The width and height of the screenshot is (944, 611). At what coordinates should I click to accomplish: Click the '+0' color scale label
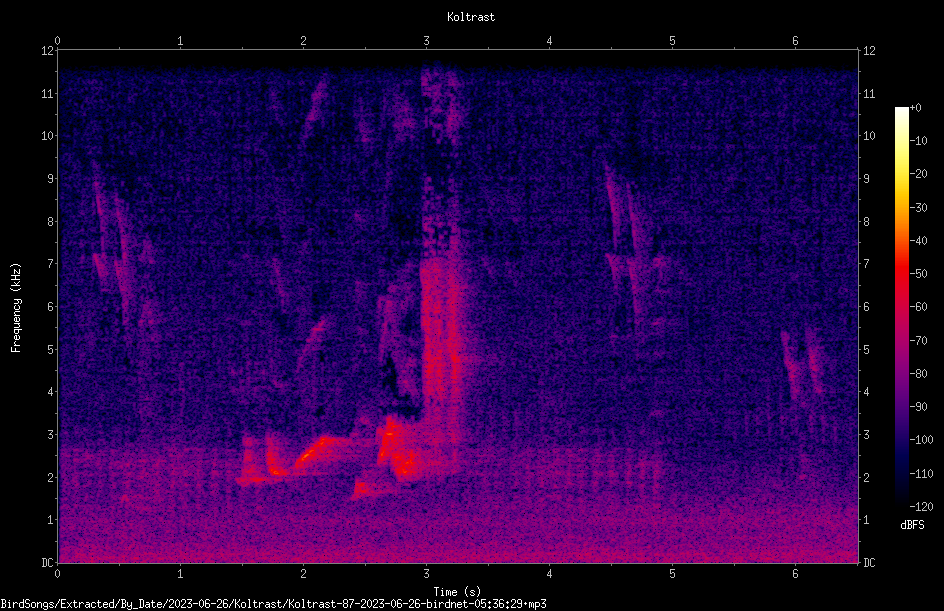pos(915,108)
